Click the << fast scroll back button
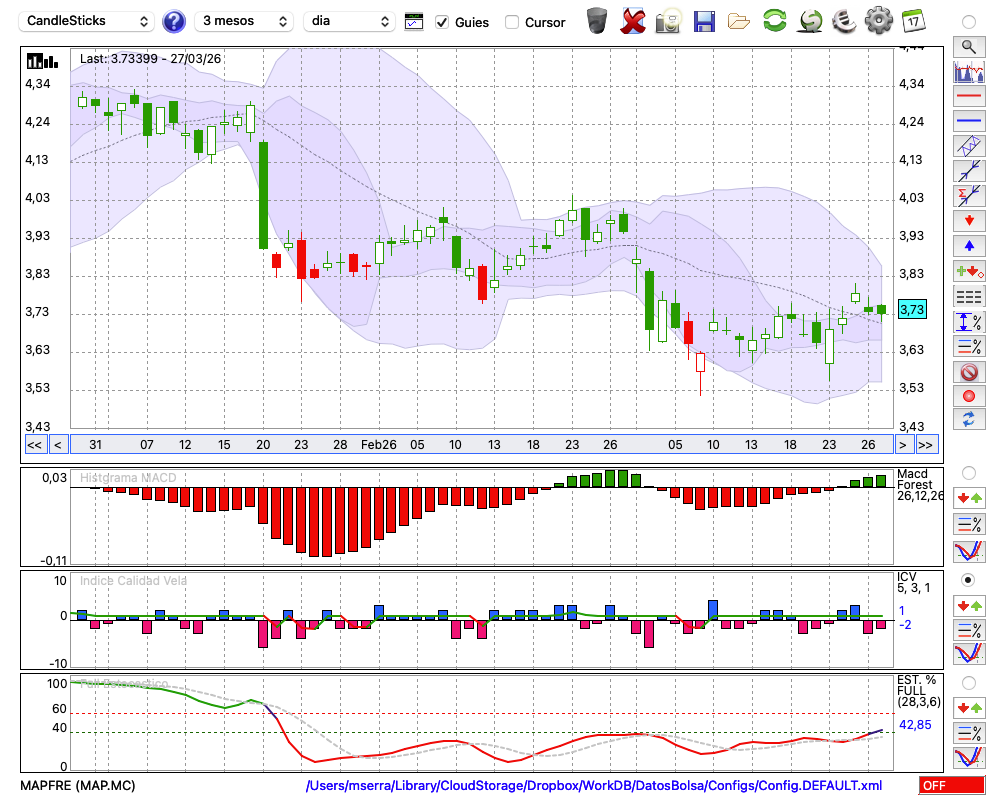Viewport: 1000px width, 800px height. (x=34, y=445)
